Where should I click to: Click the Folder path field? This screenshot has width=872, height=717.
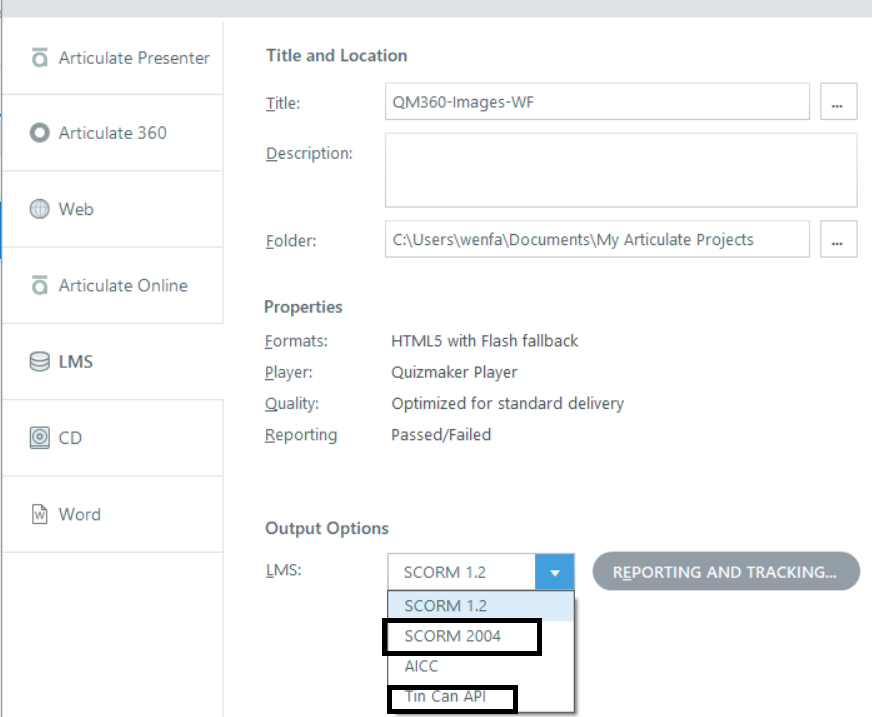596,240
